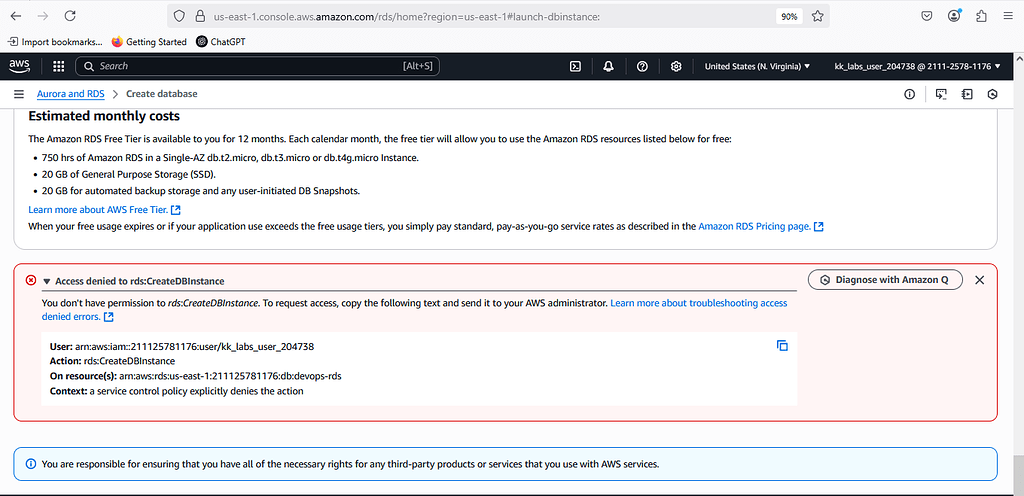This screenshot has height=496, width=1024.
Task: Toggle the RDS side navigation hamburger
Action: pyautogui.click(x=19, y=94)
